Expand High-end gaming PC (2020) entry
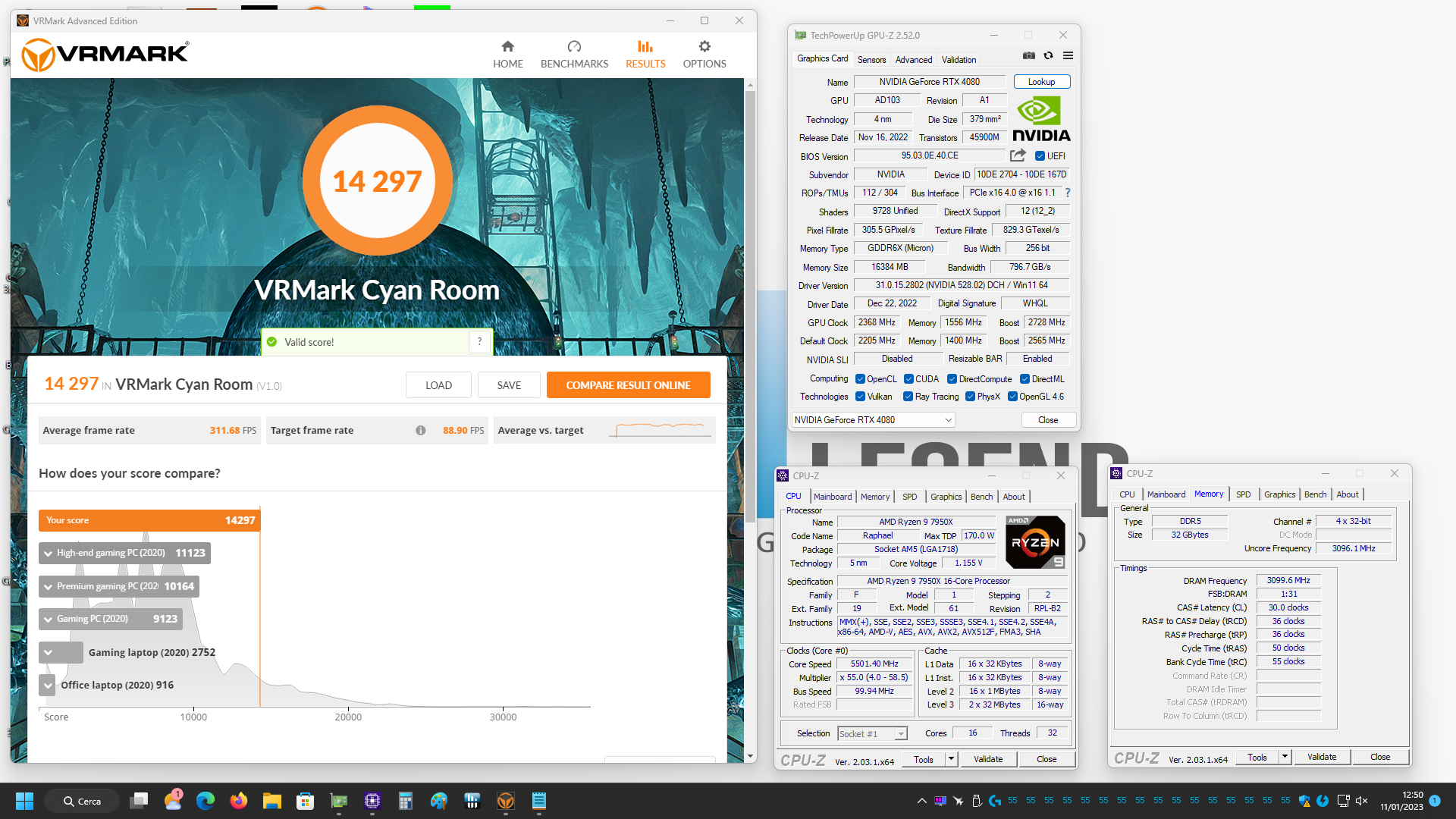Image resolution: width=1456 pixels, height=819 pixels. [x=49, y=554]
